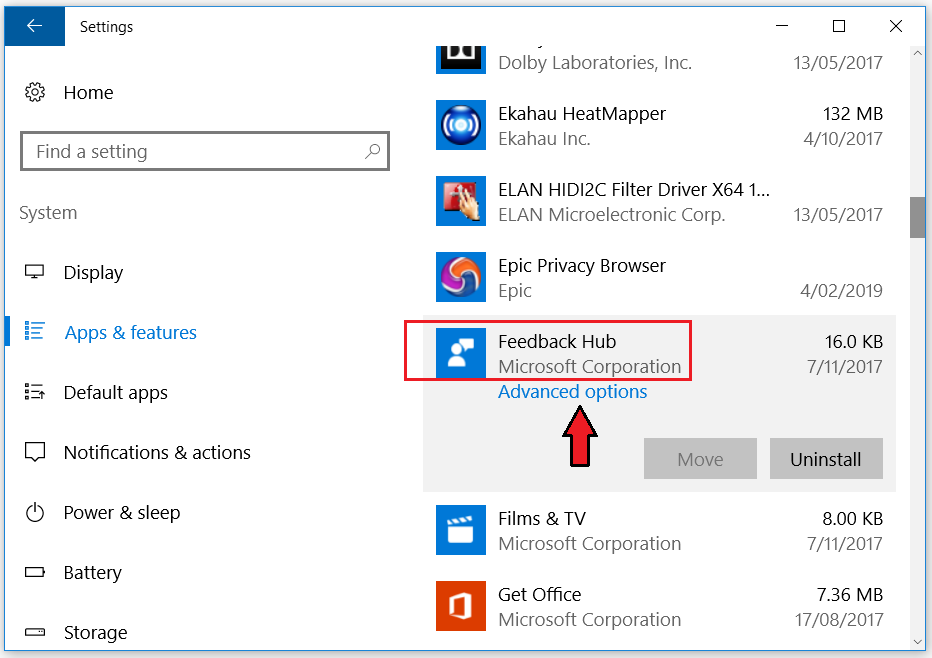Viewport: 932px width, 658px height.
Task: Click the Power & sleep icon
Action: click(34, 512)
